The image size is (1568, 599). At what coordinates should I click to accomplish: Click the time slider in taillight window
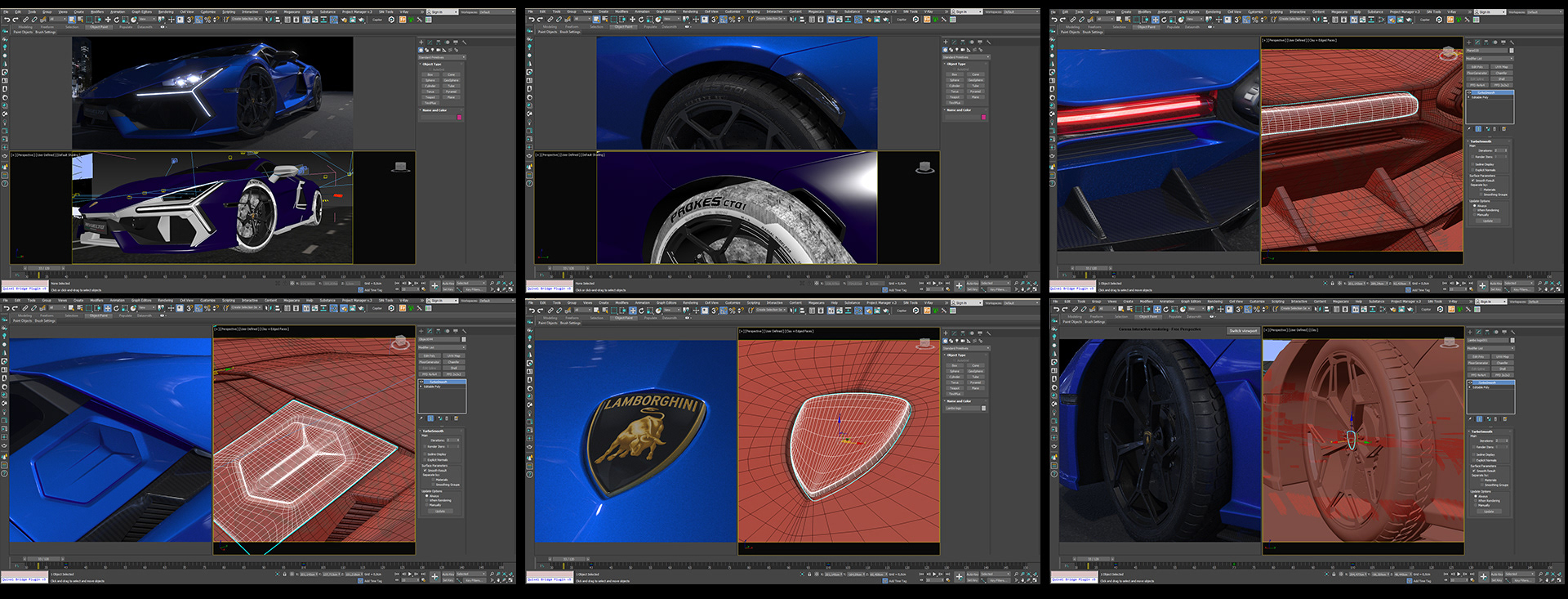tap(1091, 267)
